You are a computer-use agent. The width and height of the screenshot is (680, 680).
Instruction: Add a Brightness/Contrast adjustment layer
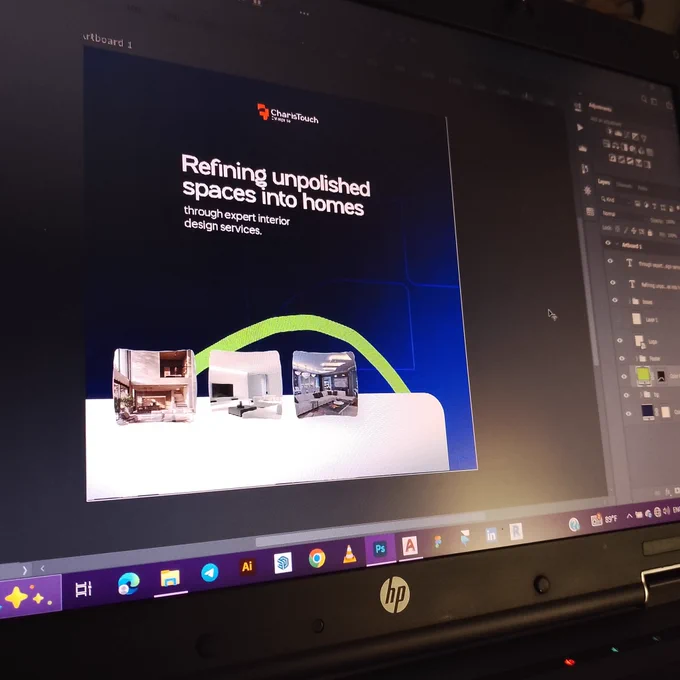click(x=610, y=131)
